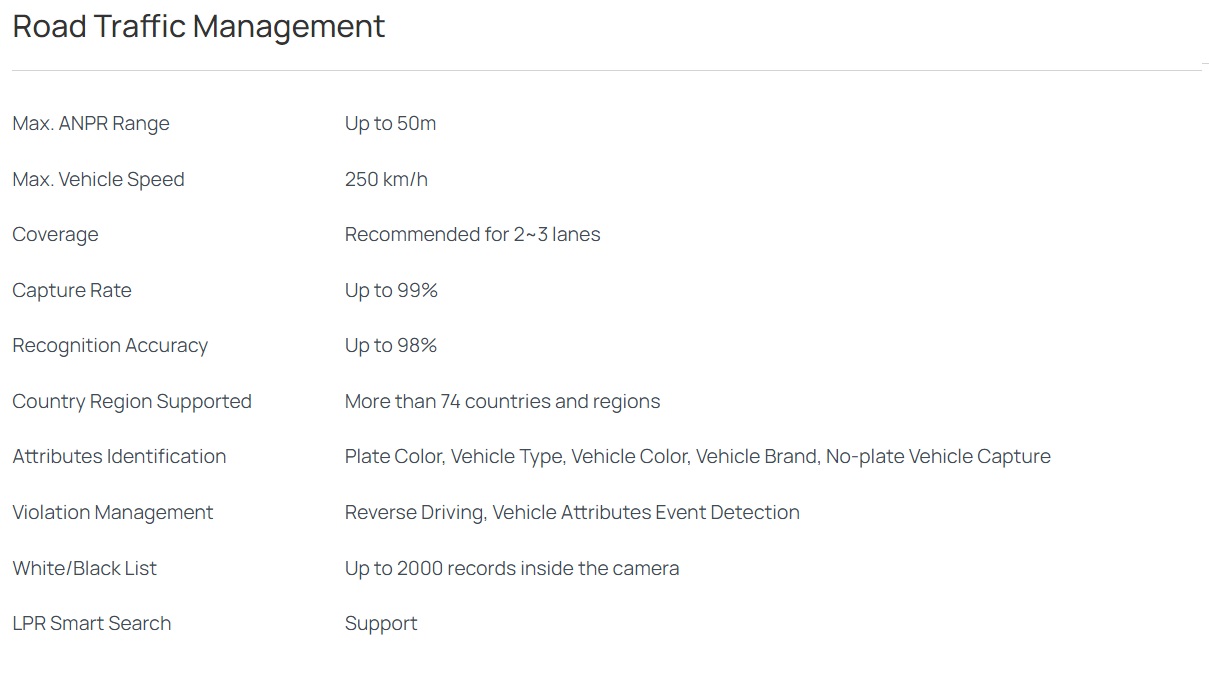Click the Up to 98% value
The image size is (1209, 673).
coord(391,346)
